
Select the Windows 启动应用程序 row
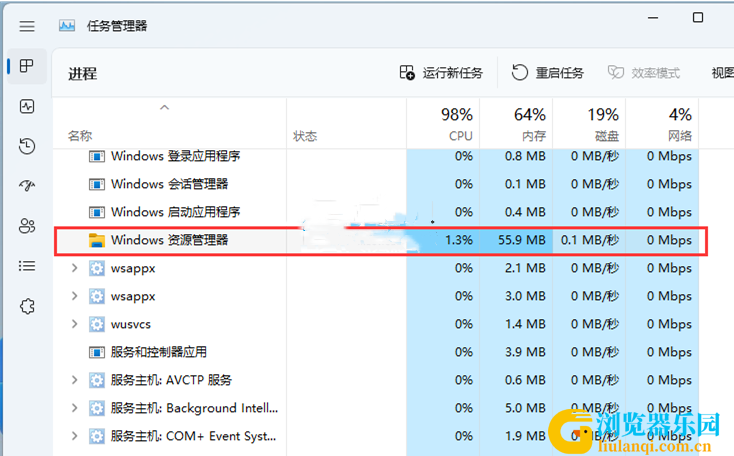[375, 212]
